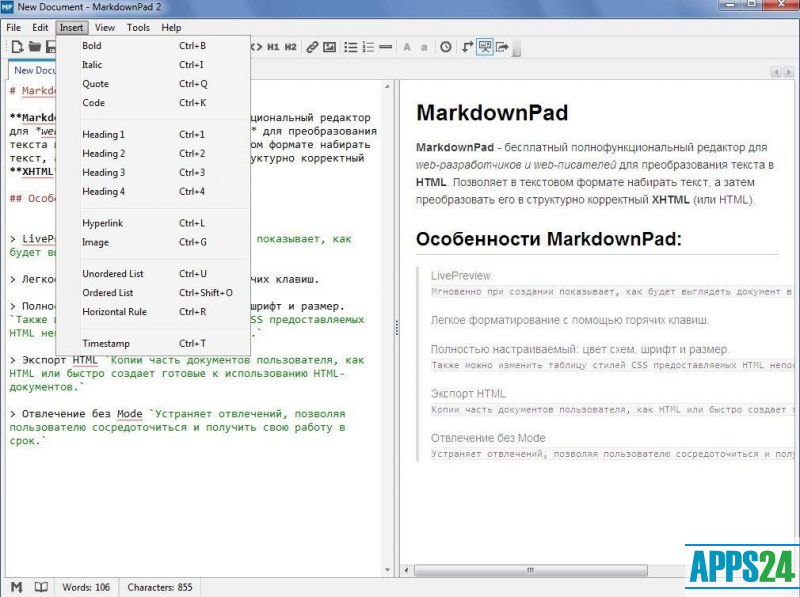
Task: Choose Code from the Insert menu
Action: [153, 103]
